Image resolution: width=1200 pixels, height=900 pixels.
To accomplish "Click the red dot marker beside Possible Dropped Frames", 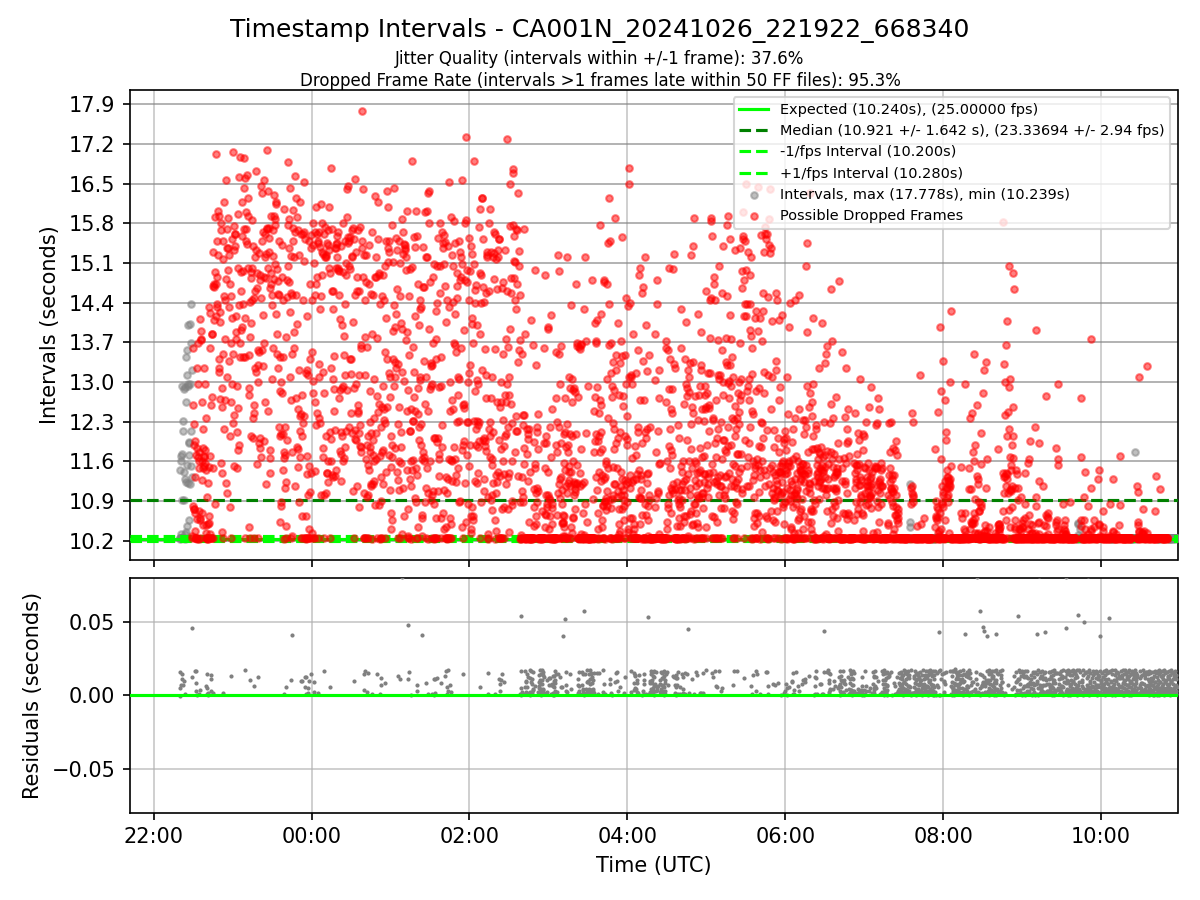I will tap(755, 215).
